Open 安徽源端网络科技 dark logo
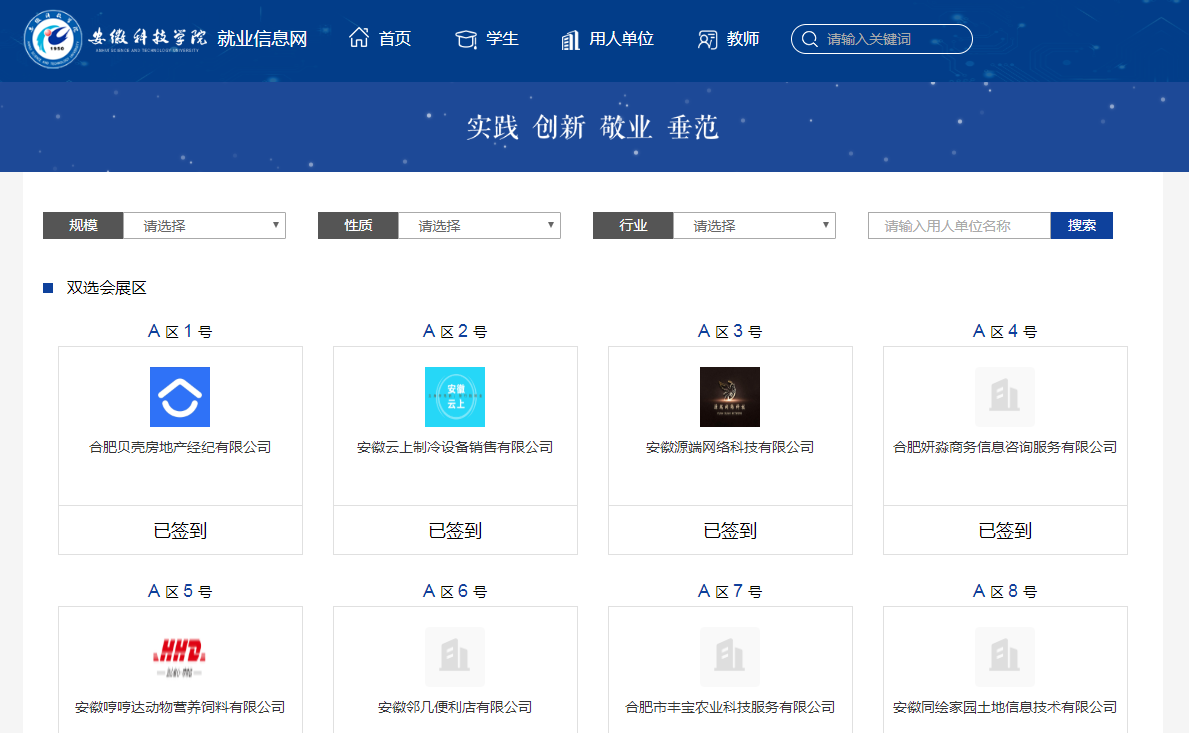Screen dimensions: 1189x733 pyautogui.click(x=729, y=397)
